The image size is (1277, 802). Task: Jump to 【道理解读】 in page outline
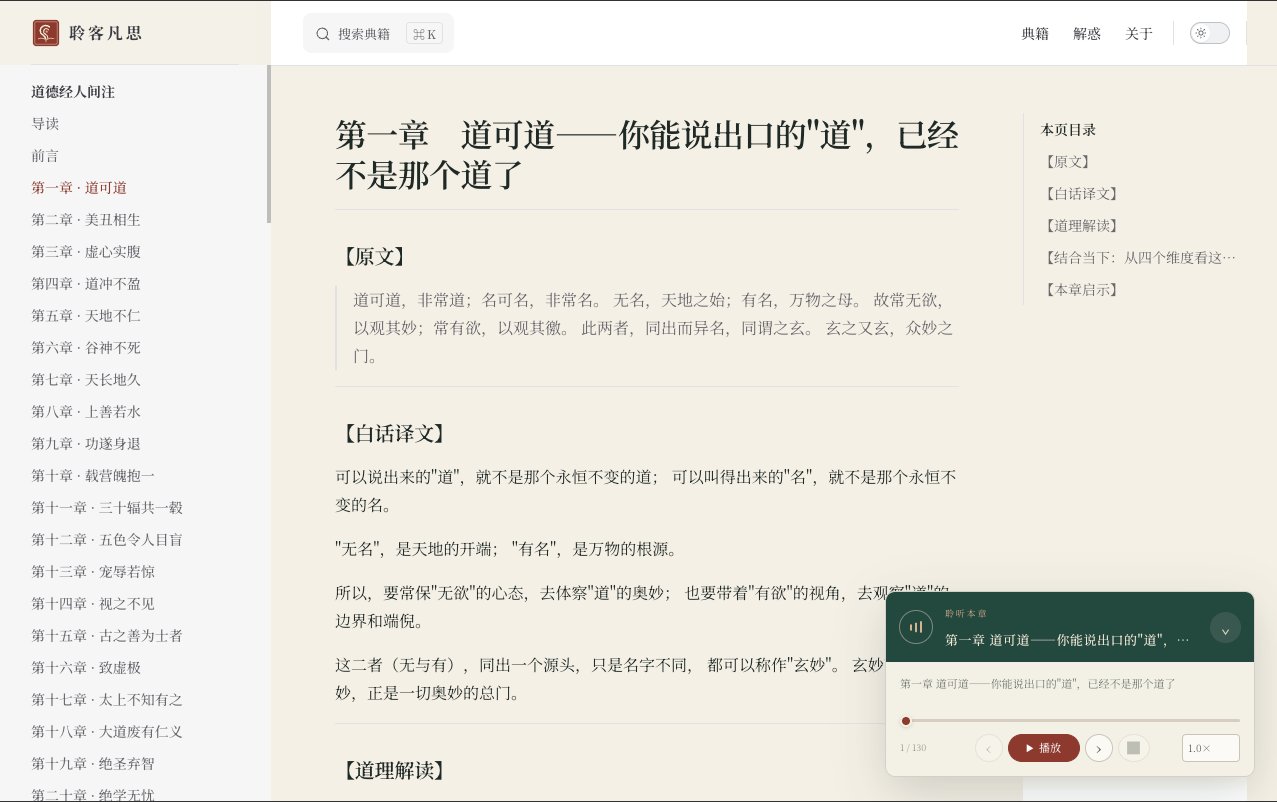[1082, 226]
